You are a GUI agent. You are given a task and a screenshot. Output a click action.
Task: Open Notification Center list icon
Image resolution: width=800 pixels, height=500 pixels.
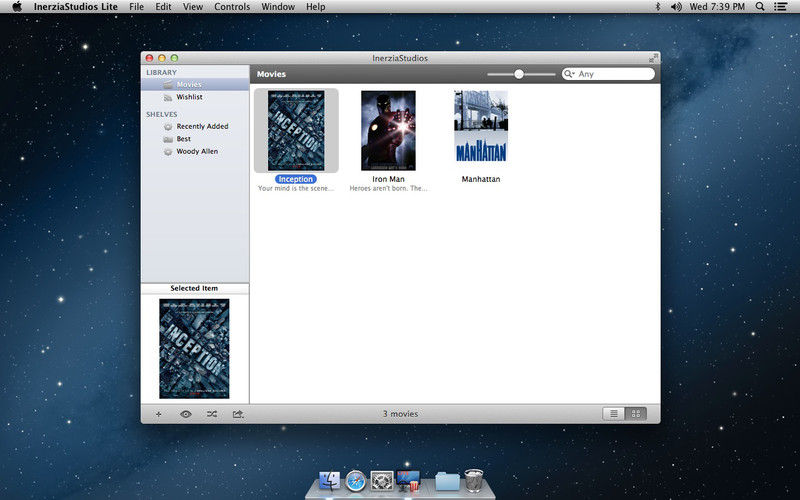click(780, 7)
